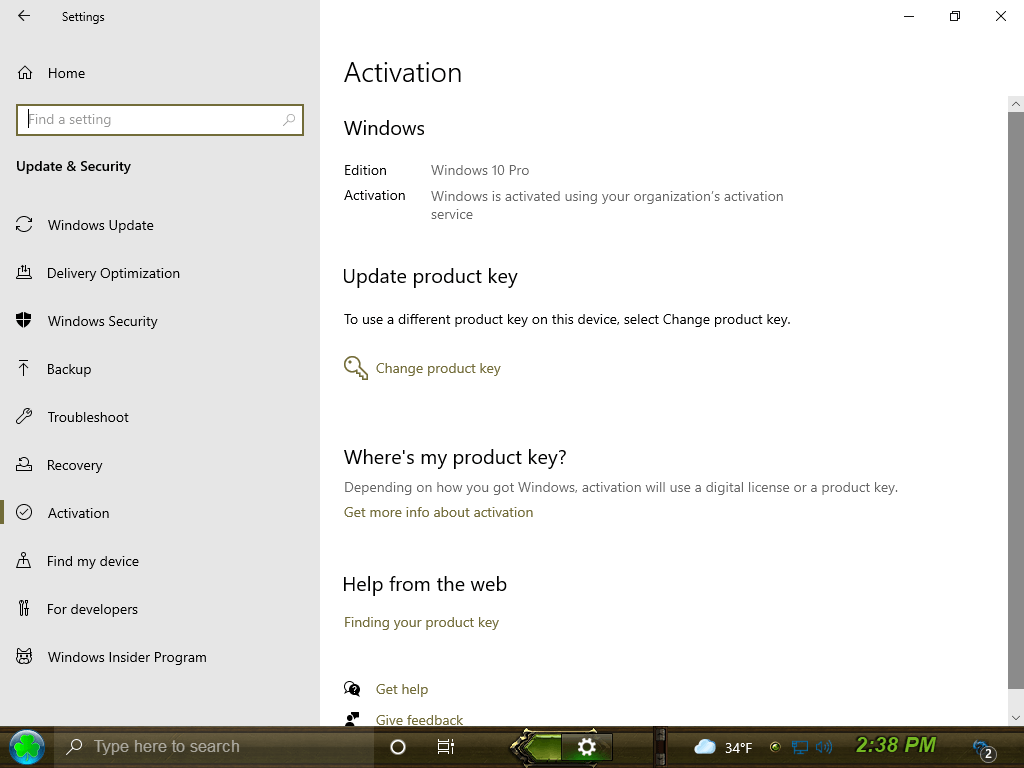Click the Update product key heading

[x=430, y=276]
